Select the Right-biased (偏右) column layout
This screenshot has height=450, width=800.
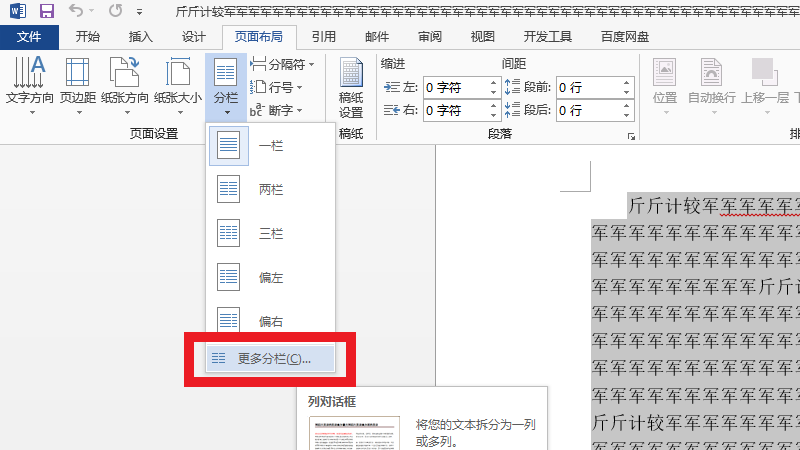pos(268,321)
